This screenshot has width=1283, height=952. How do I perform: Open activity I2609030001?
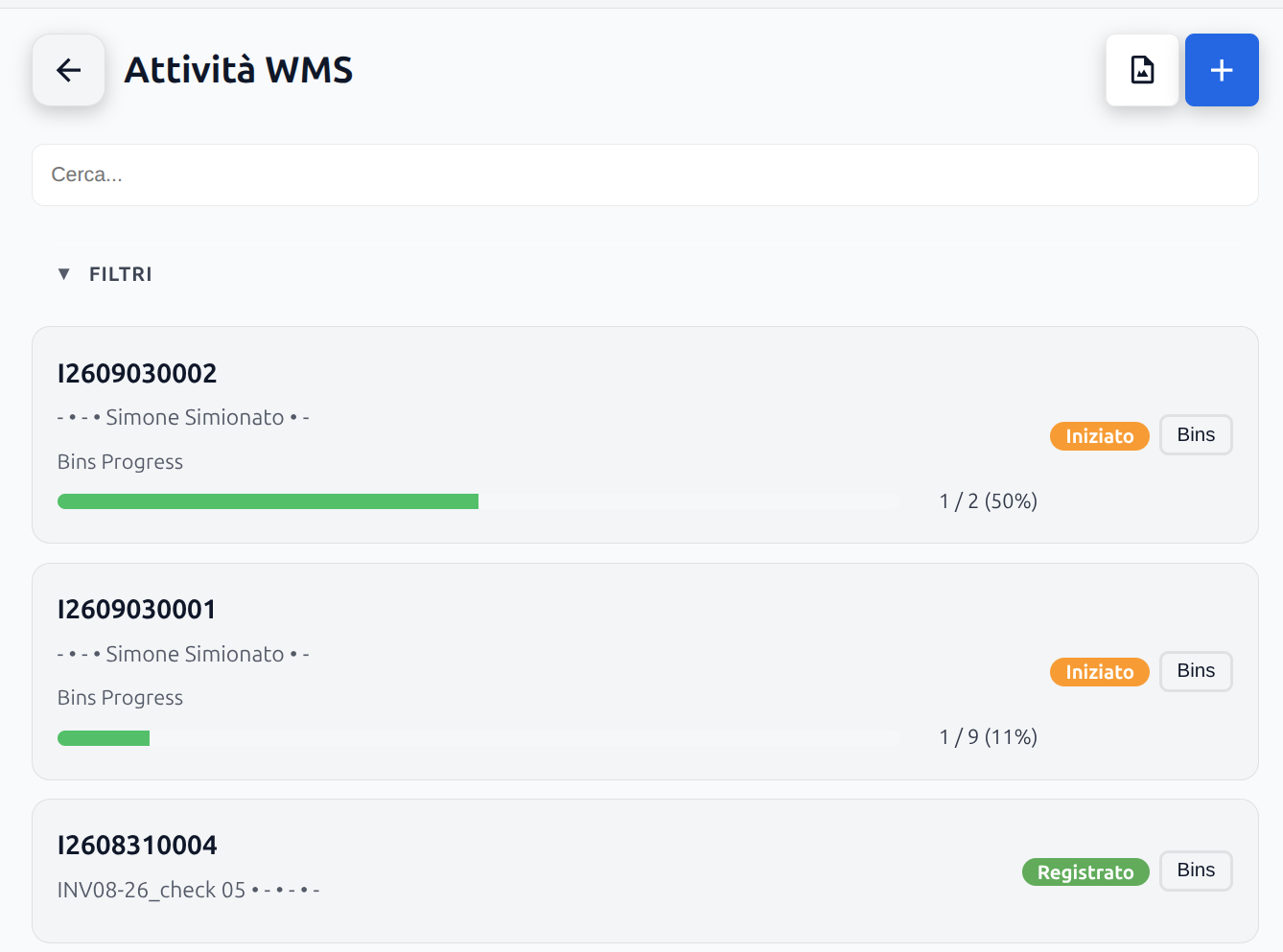137,609
